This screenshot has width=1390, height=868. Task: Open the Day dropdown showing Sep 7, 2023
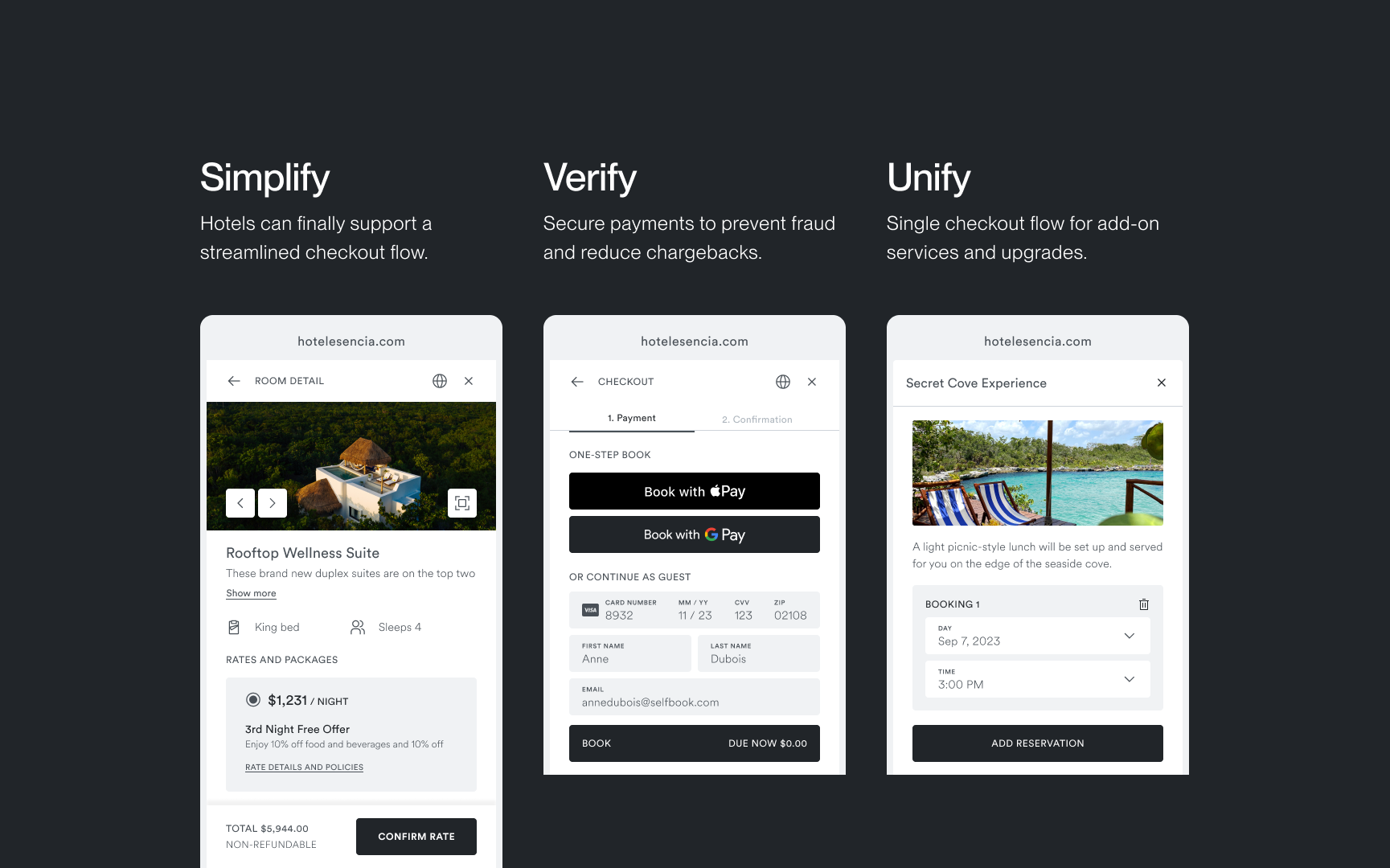click(x=1038, y=636)
